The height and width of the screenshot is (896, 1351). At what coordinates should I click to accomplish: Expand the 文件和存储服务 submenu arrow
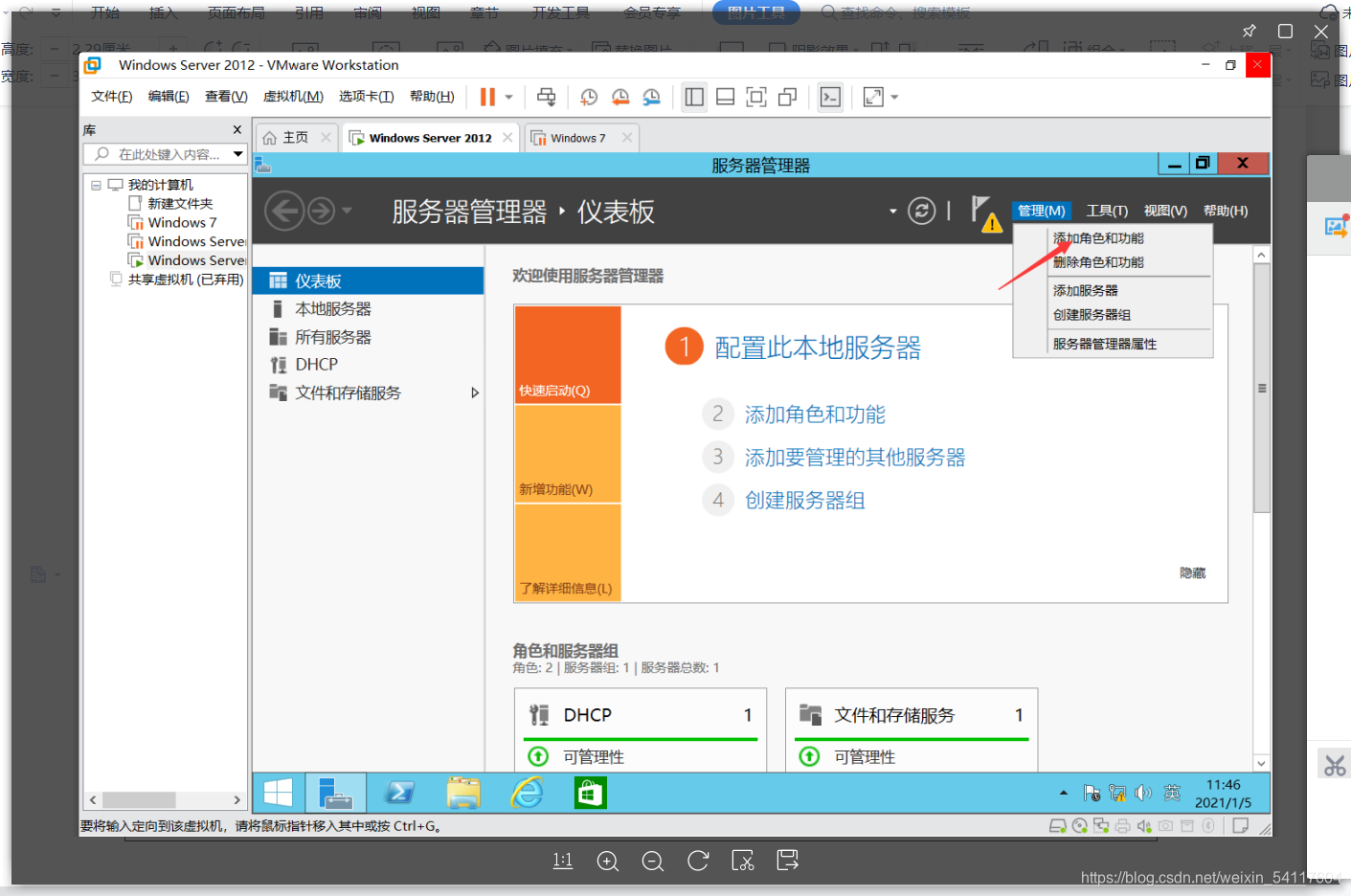coord(475,392)
